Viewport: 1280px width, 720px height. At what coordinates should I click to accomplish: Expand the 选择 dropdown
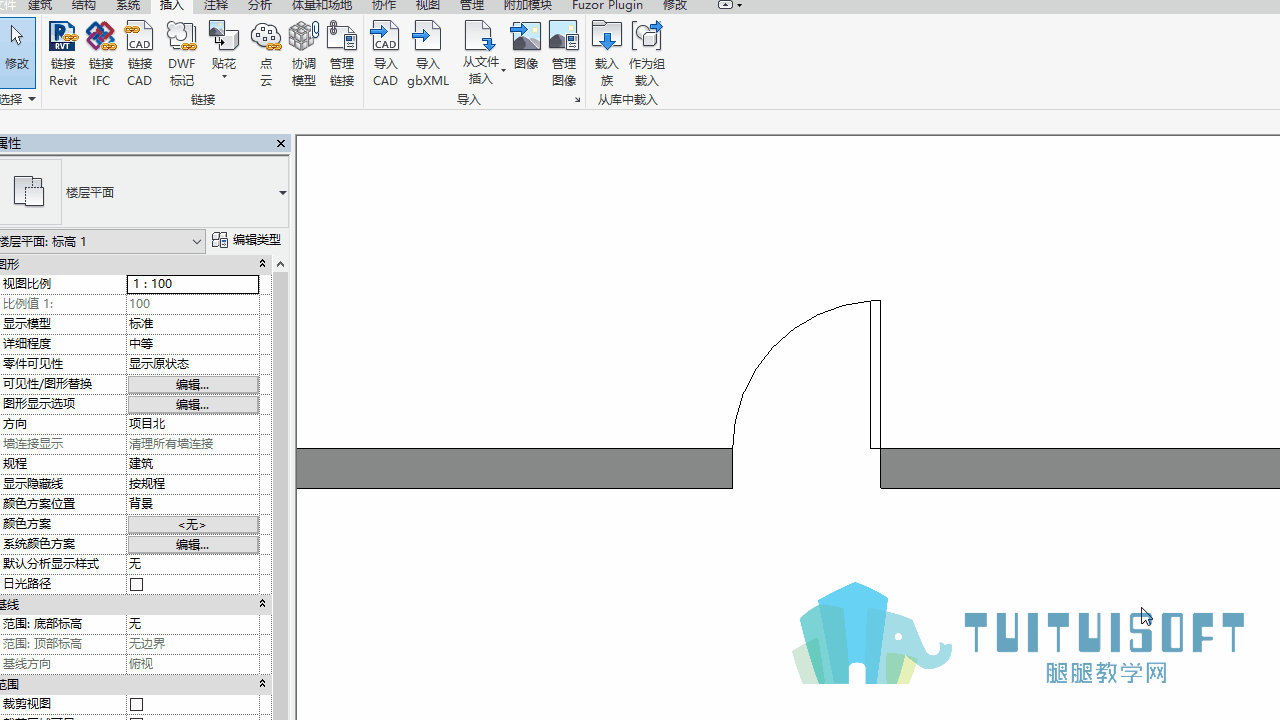(17, 99)
